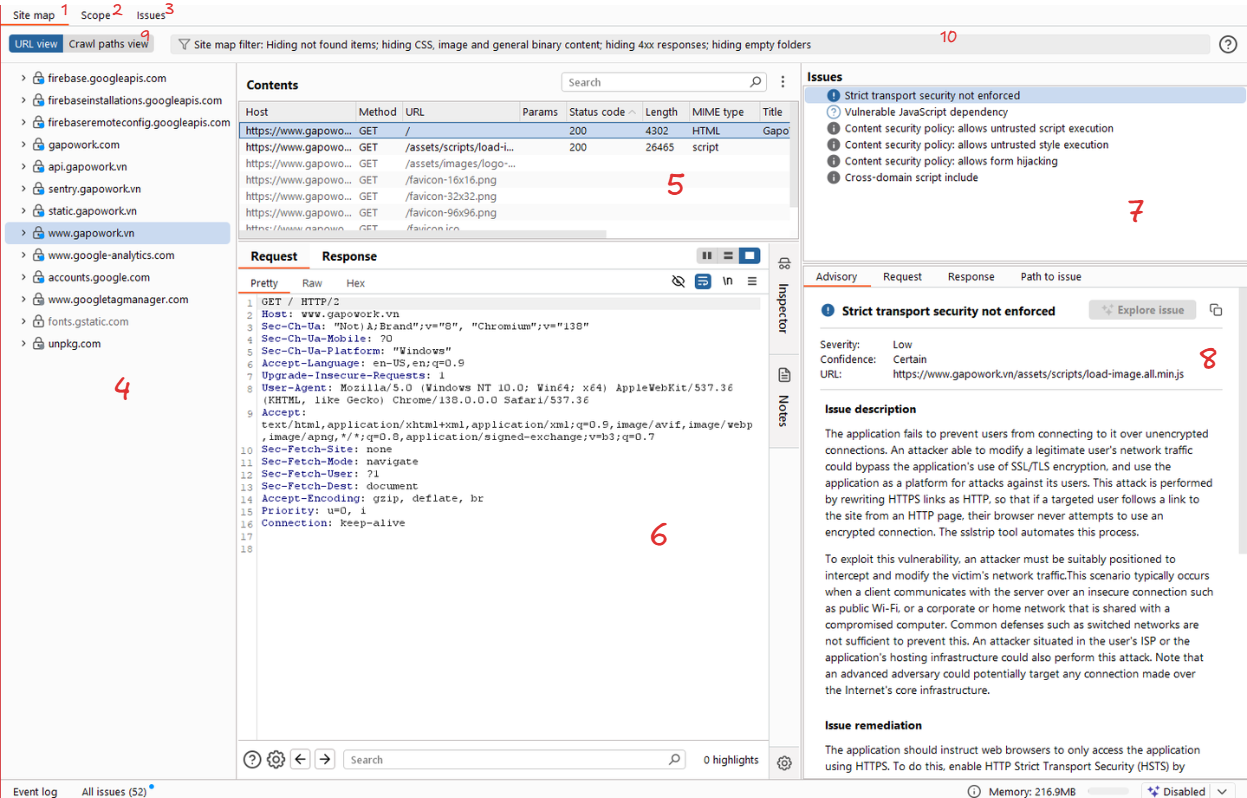Switch to the Scope tab
Screen dimensions: 1247x798
[x=96, y=15]
